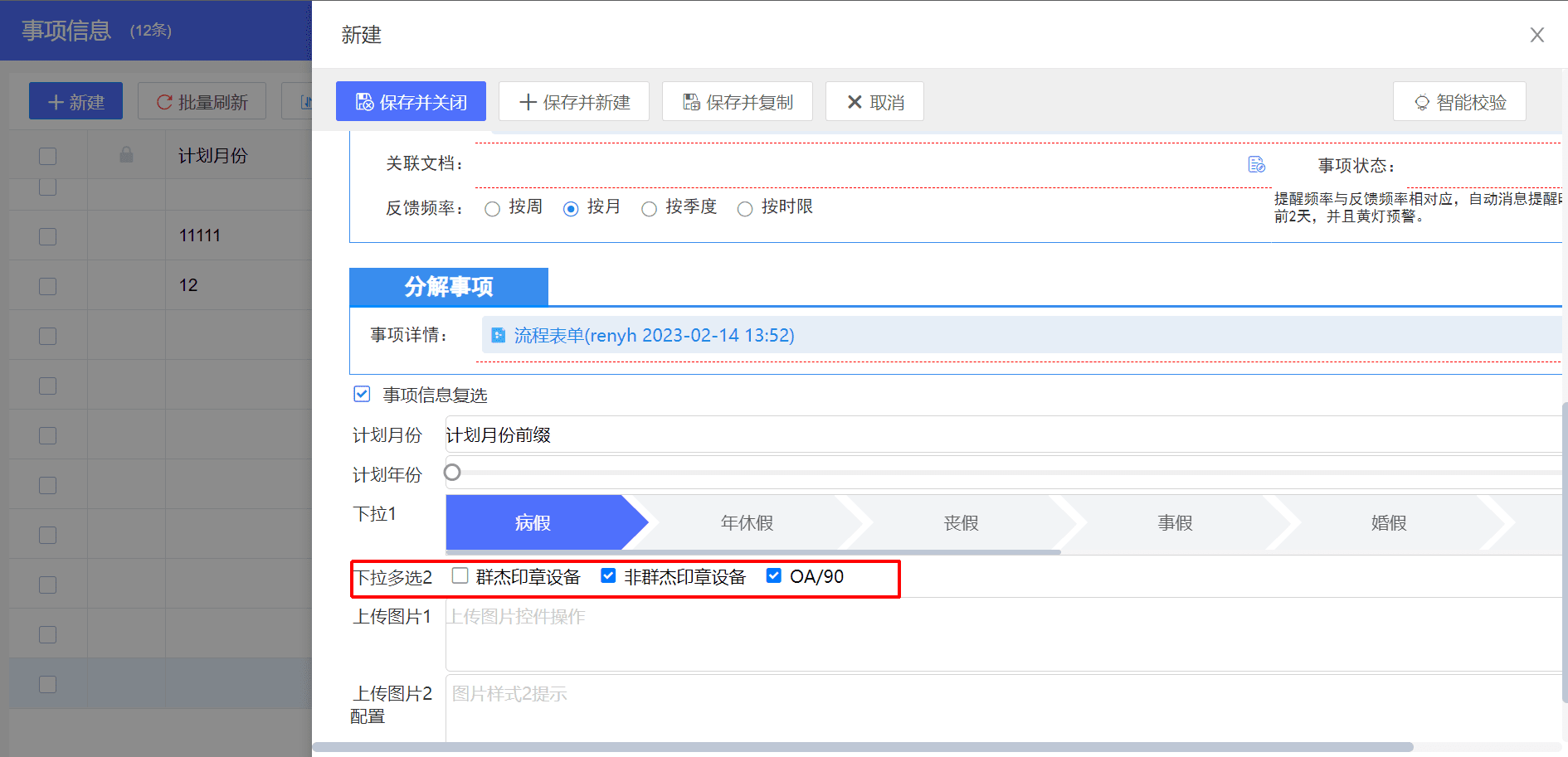Check the 群杰印章设备 checkbox
The height and width of the screenshot is (757, 1568).
pos(460,575)
